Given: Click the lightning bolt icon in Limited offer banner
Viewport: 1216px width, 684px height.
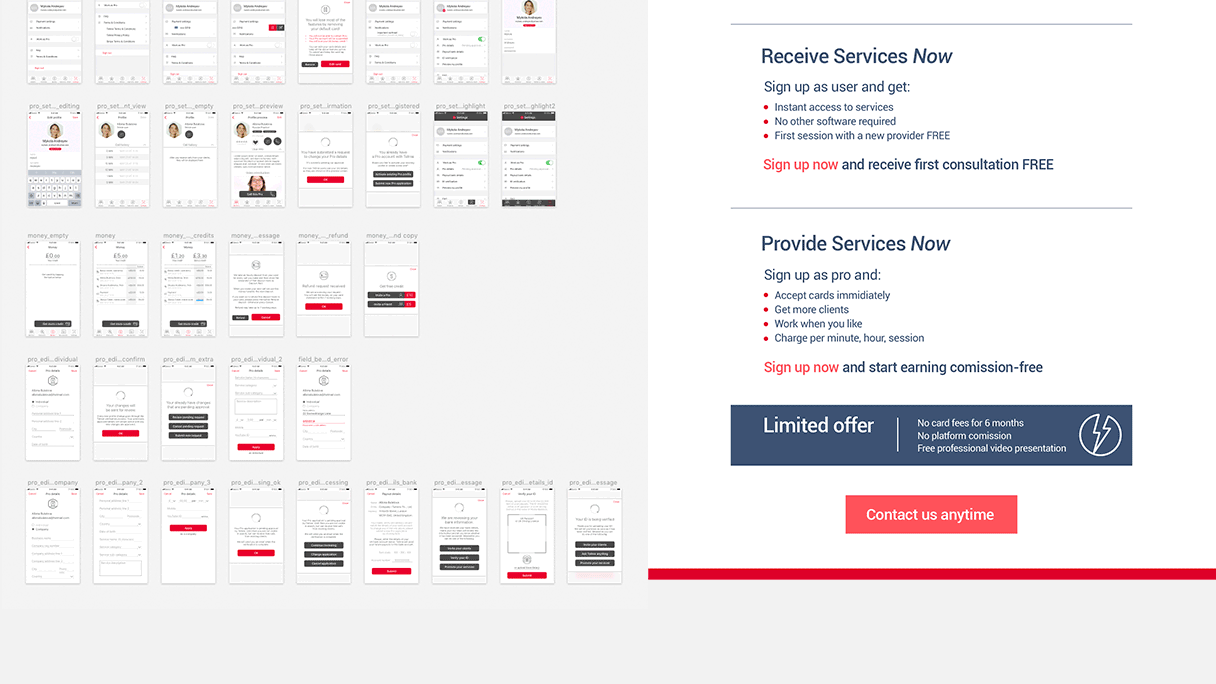Looking at the screenshot, I should pos(1100,435).
